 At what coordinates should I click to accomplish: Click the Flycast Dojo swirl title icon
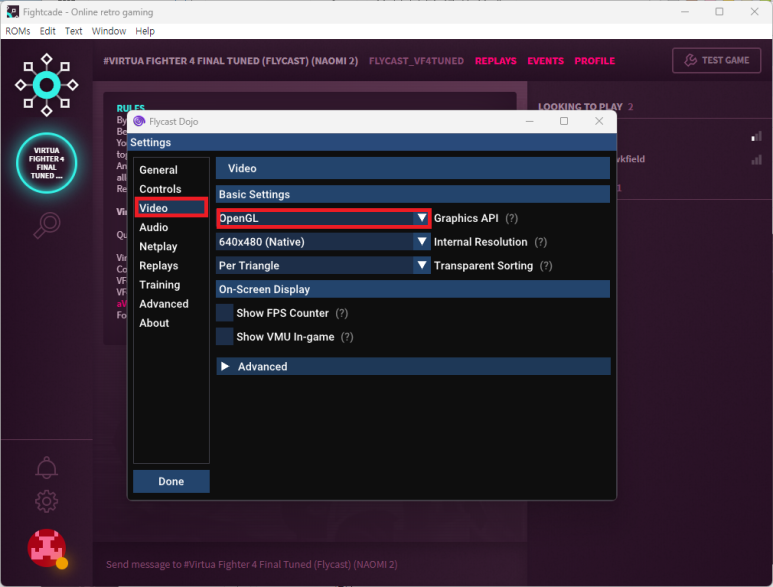click(139, 121)
